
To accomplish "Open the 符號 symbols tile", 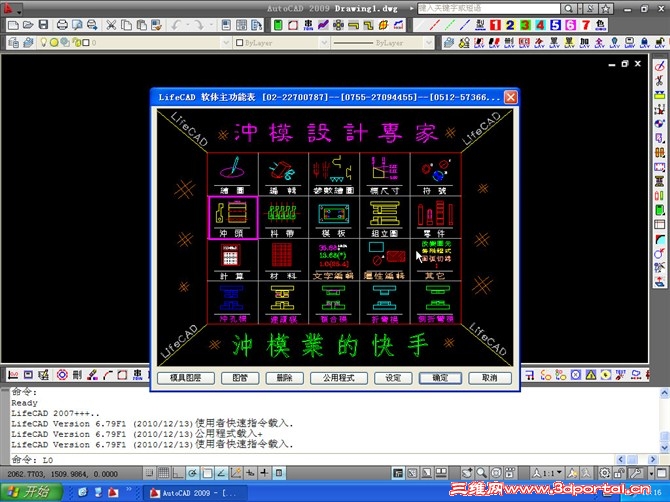I will click(x=435, y=174).
